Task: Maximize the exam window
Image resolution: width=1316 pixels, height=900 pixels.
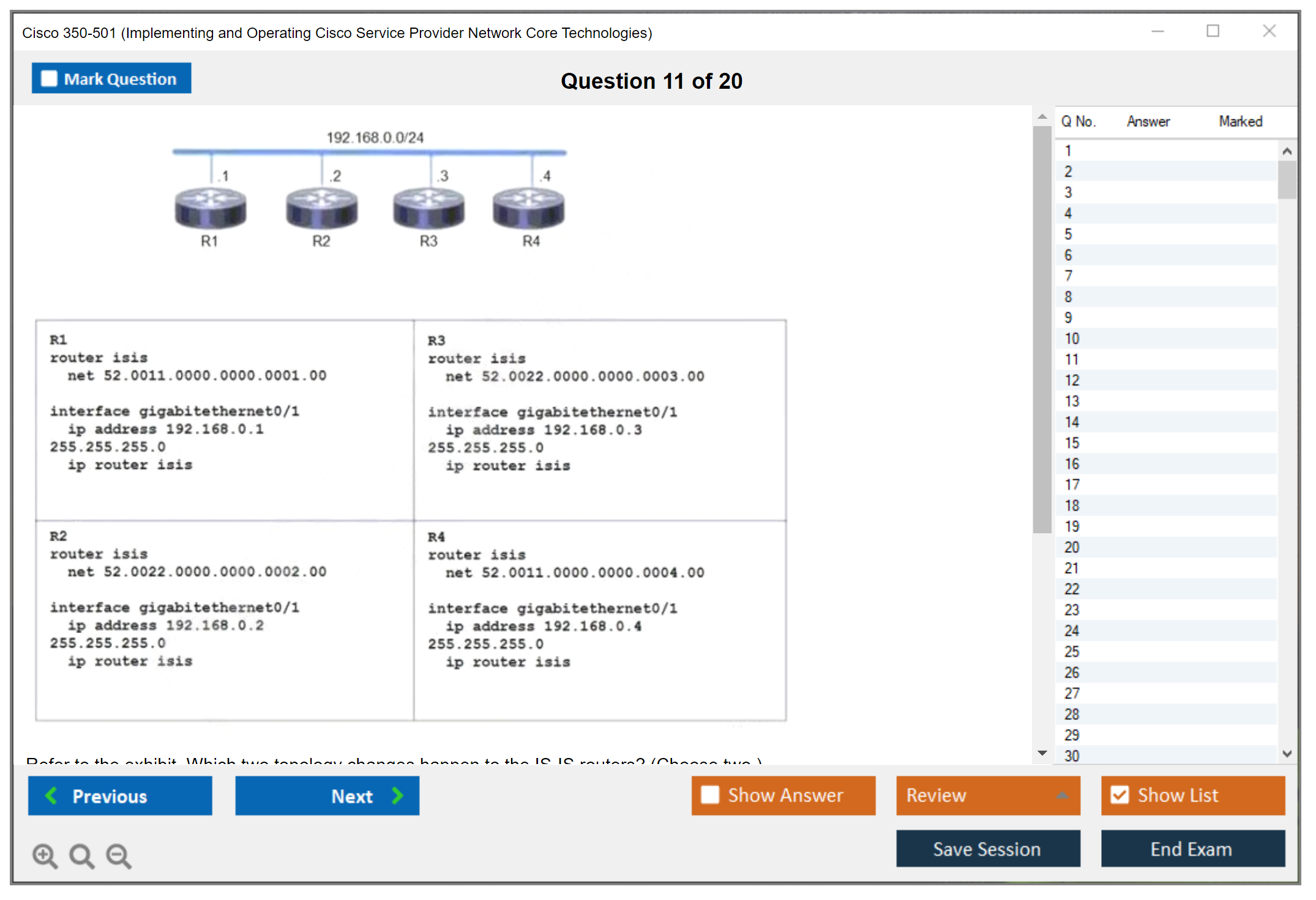Action: [1213, 31]
